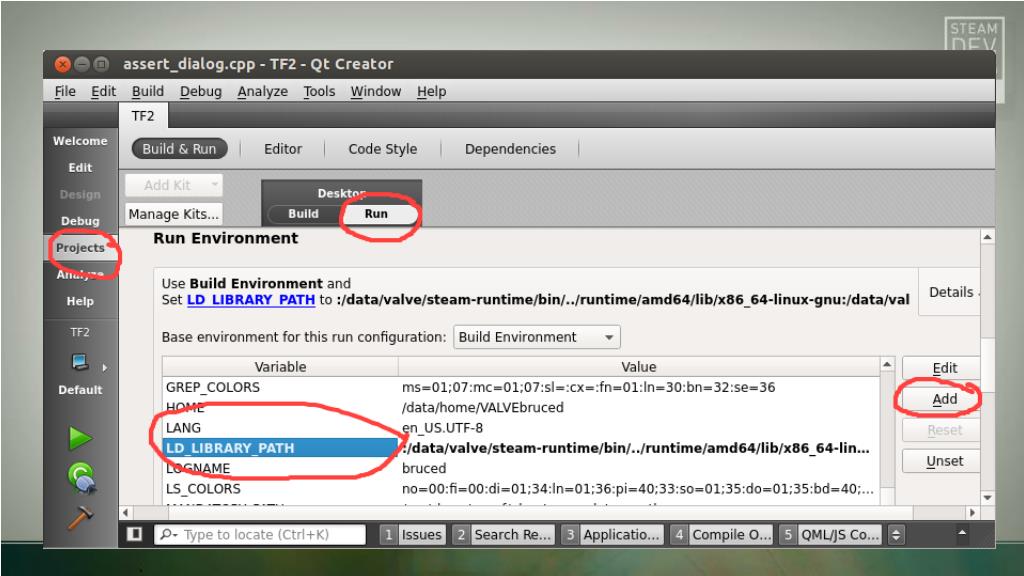The height and width of the screenshot is (576, 1024).
Task: Click the variable table's scroll up arrow
Action: (x=887, y=364)
